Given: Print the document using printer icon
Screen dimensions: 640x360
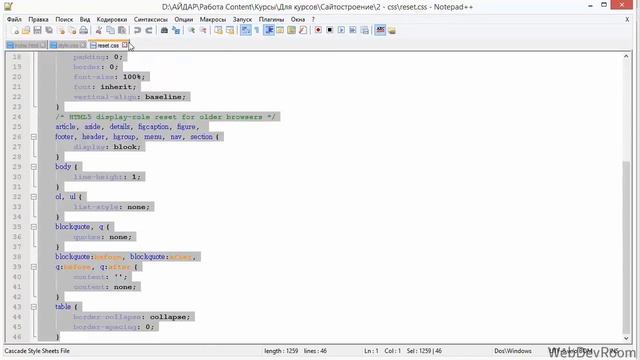Looking at the screenshot, I should pyautogui.click(x=84, y=30).
